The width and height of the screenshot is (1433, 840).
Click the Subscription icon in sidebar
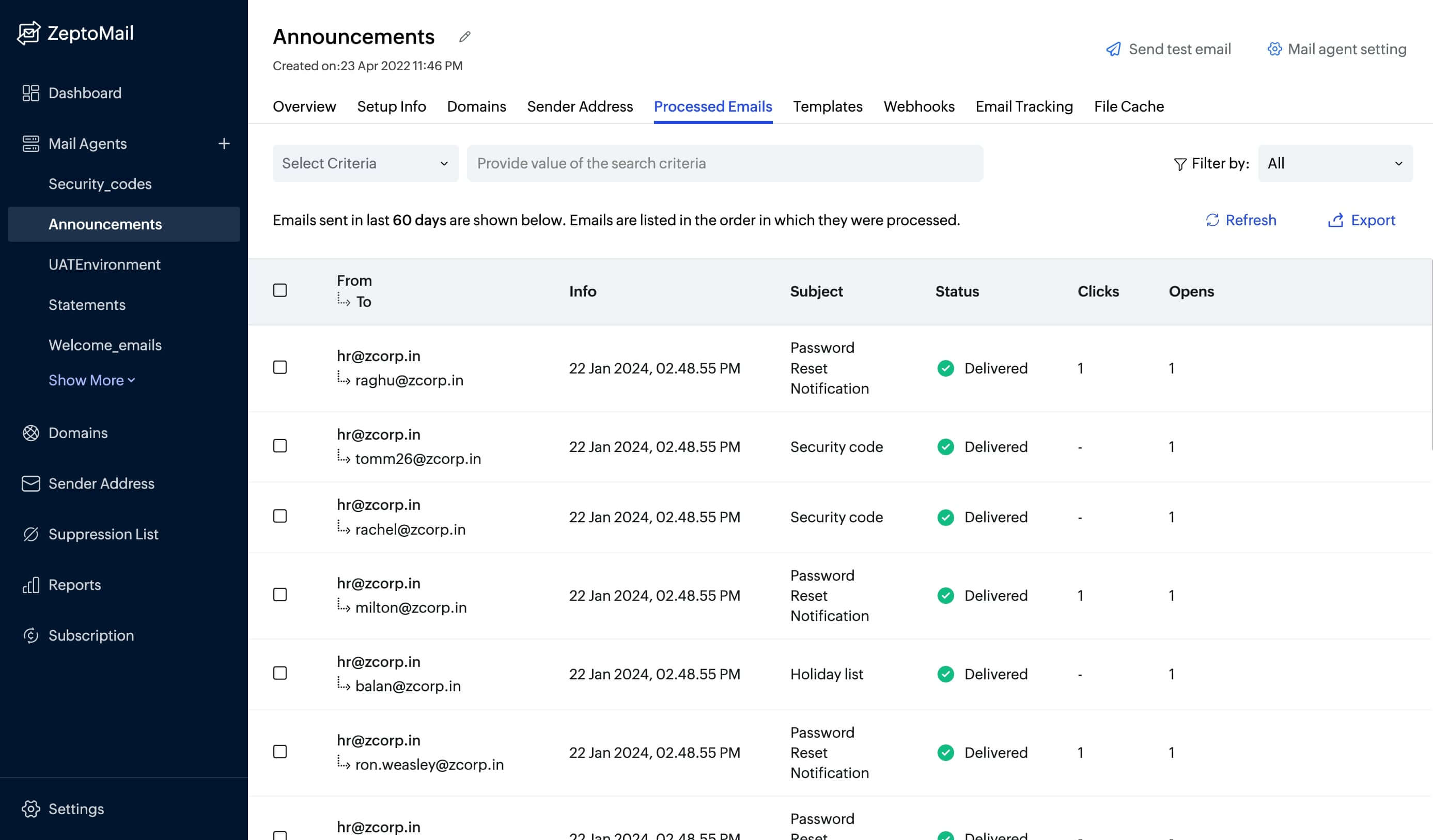pyautogui.click(x=30, y=635)
